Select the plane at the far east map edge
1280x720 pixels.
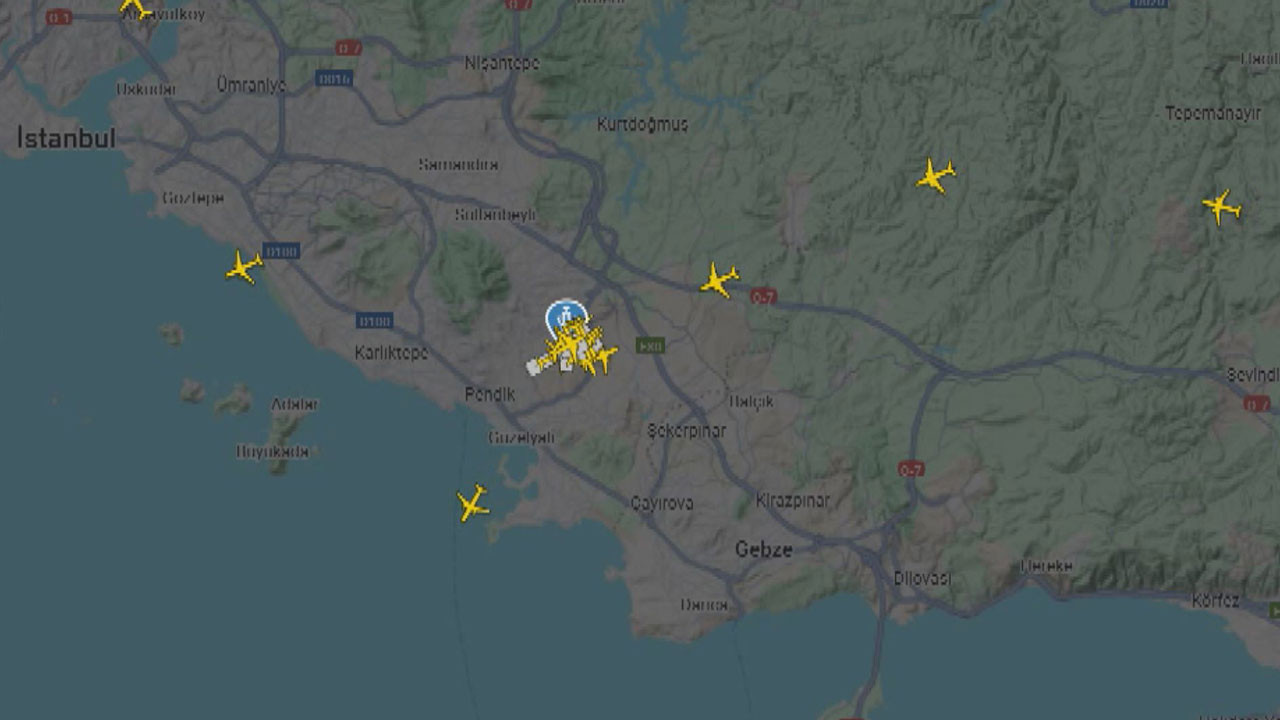pyautogui.click(x=1221, y=207)
